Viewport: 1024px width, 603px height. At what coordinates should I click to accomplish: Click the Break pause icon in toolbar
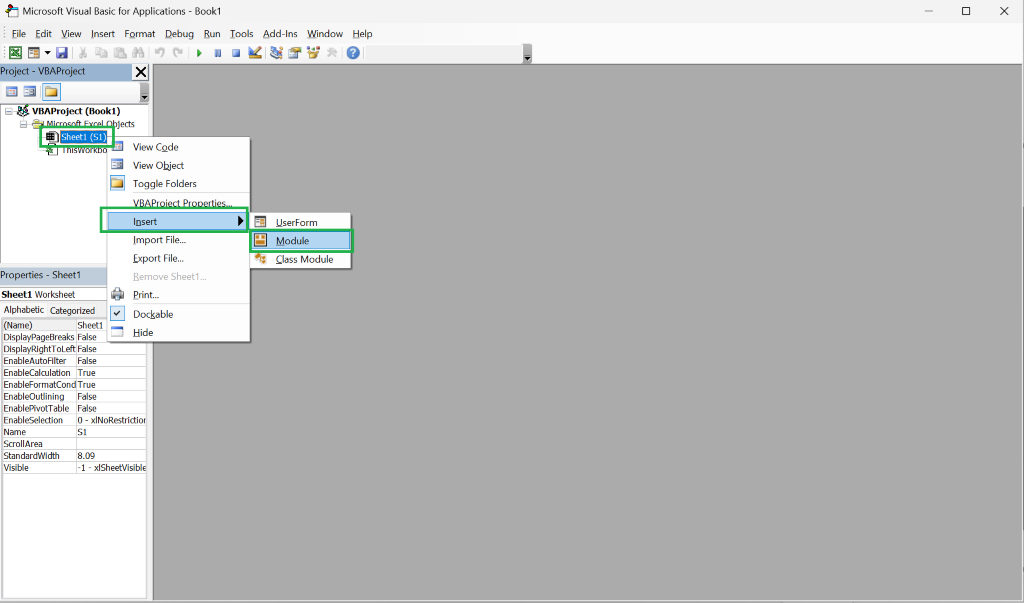click(217, 53)
